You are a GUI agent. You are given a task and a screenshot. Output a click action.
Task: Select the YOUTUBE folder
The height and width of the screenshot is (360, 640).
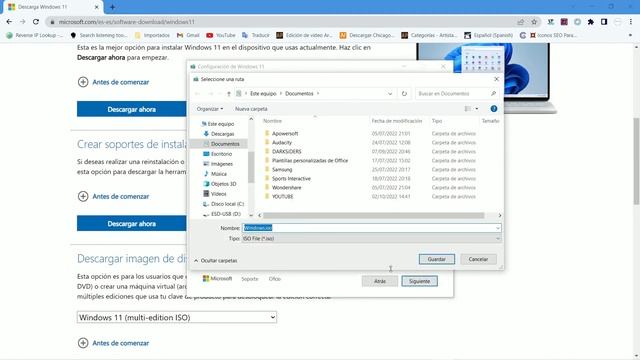coord(282,196)
